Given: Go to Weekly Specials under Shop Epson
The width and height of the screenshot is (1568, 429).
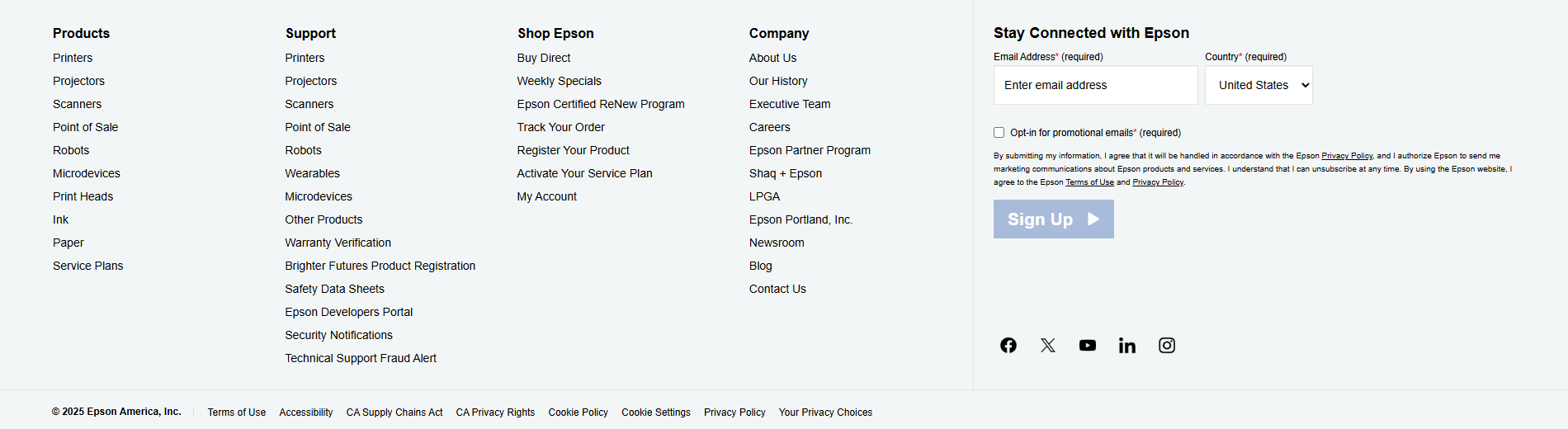Looking at the screenshot, I should (x=559, y=81).
